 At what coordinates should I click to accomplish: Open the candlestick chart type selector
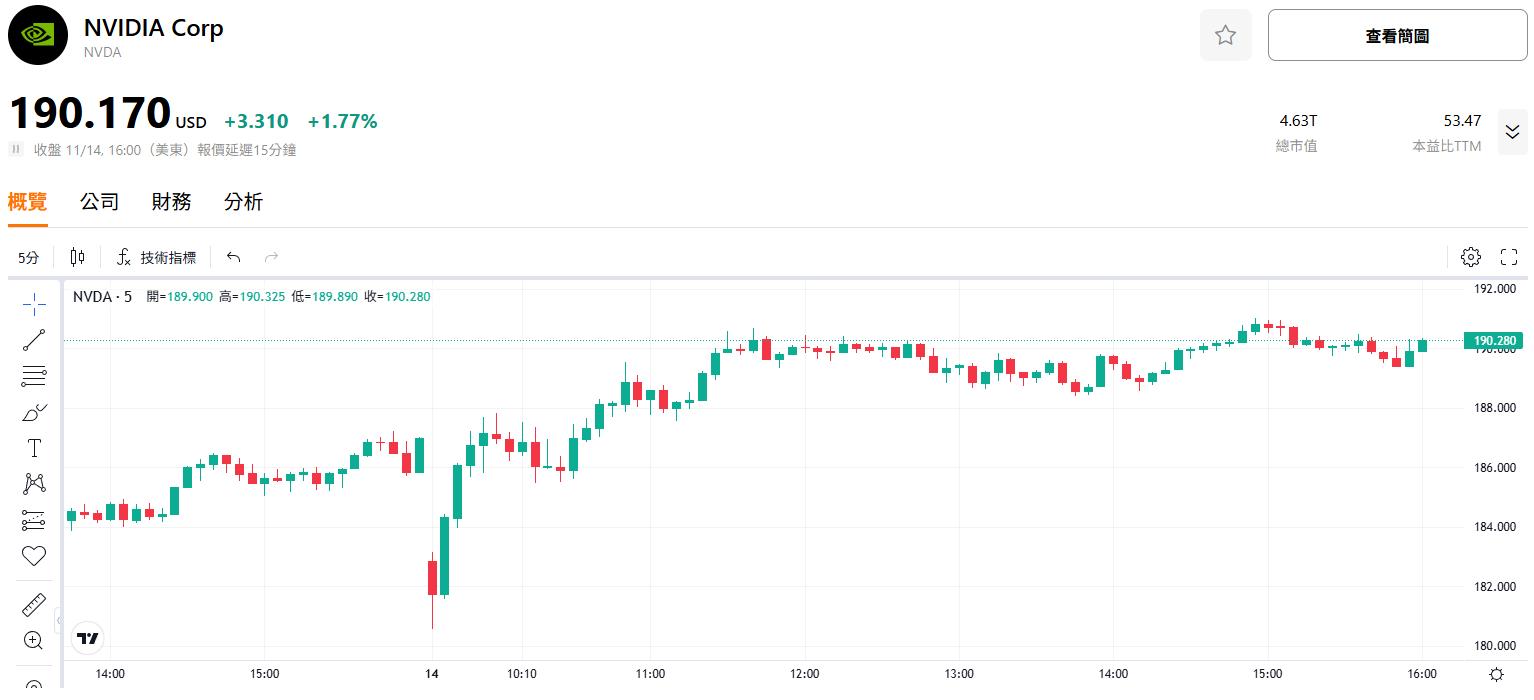pos(77,257)
